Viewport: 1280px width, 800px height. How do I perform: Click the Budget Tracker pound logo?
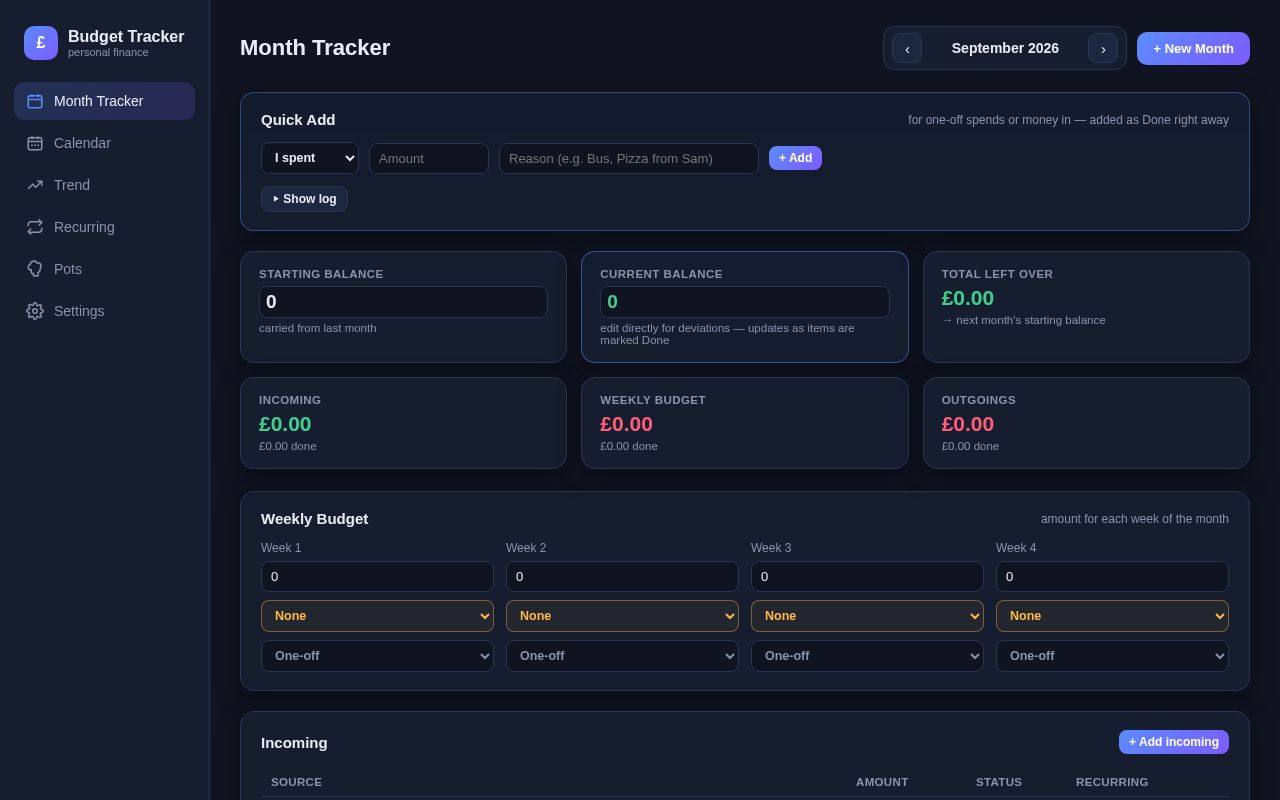pyautogui.click(x=41, y=43)
